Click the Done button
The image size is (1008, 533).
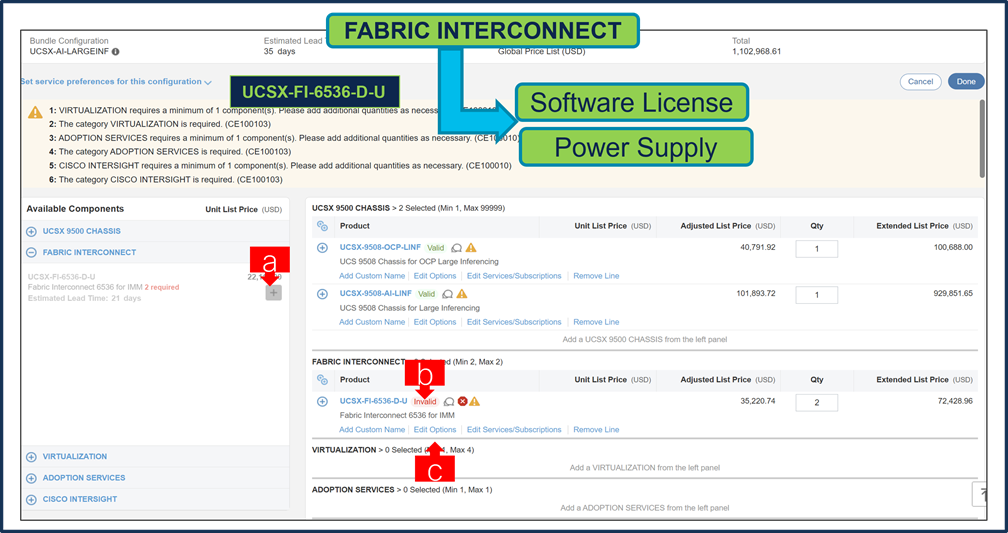(966, 82)
